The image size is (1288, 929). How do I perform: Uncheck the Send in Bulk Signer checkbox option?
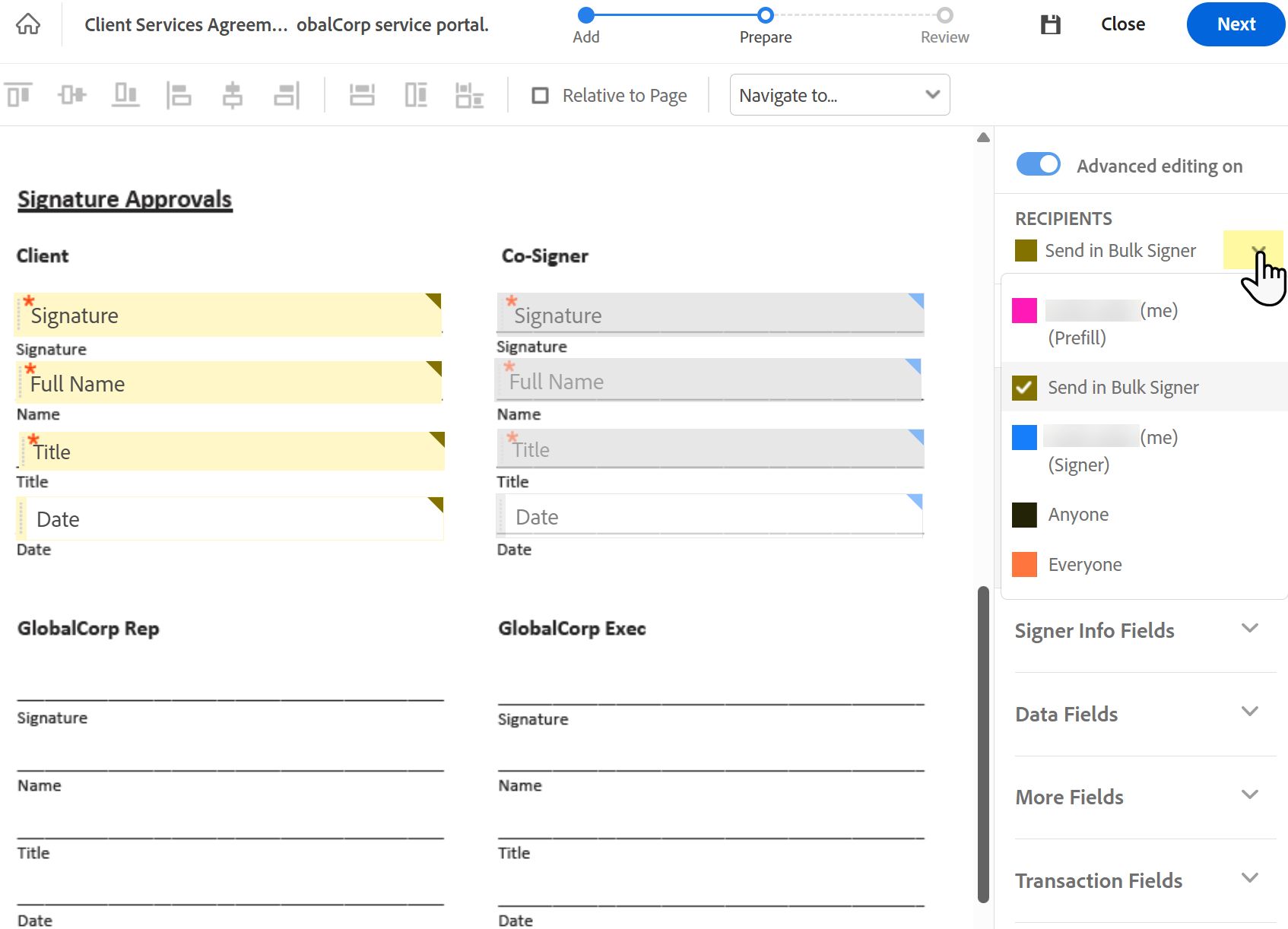click(1024, 388)
